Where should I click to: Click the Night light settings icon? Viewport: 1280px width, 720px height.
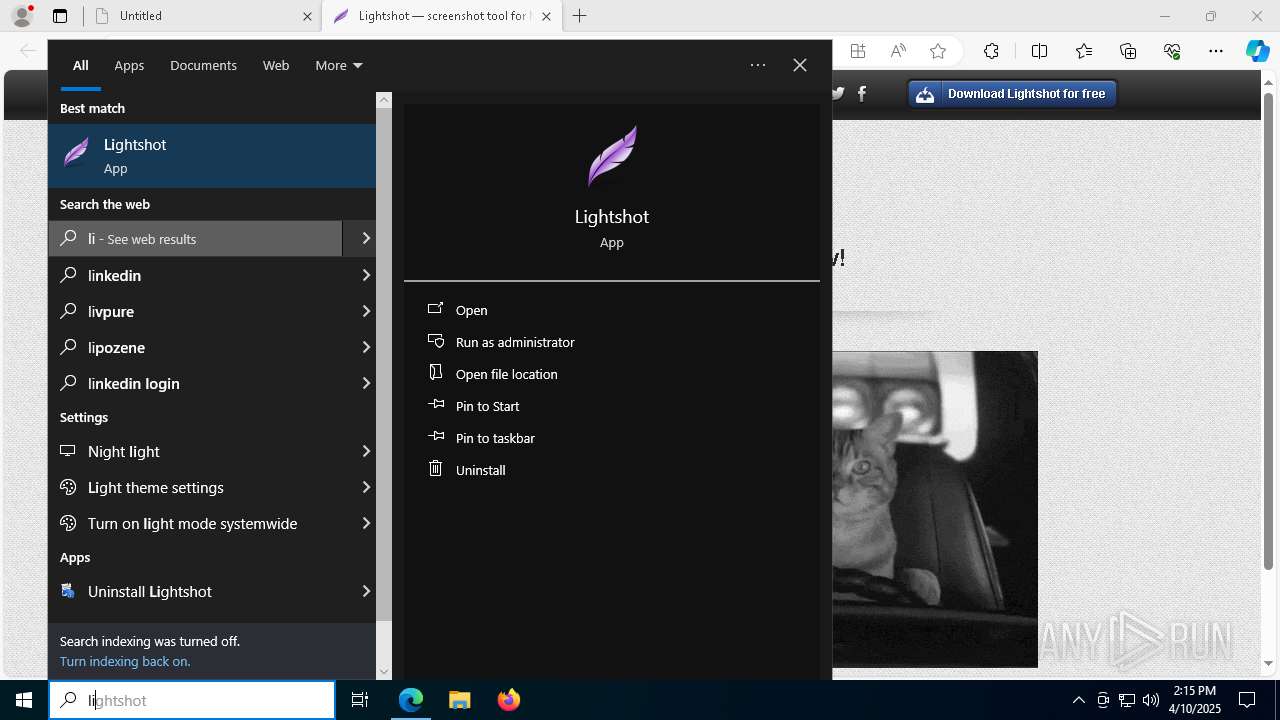coord(68,451)
